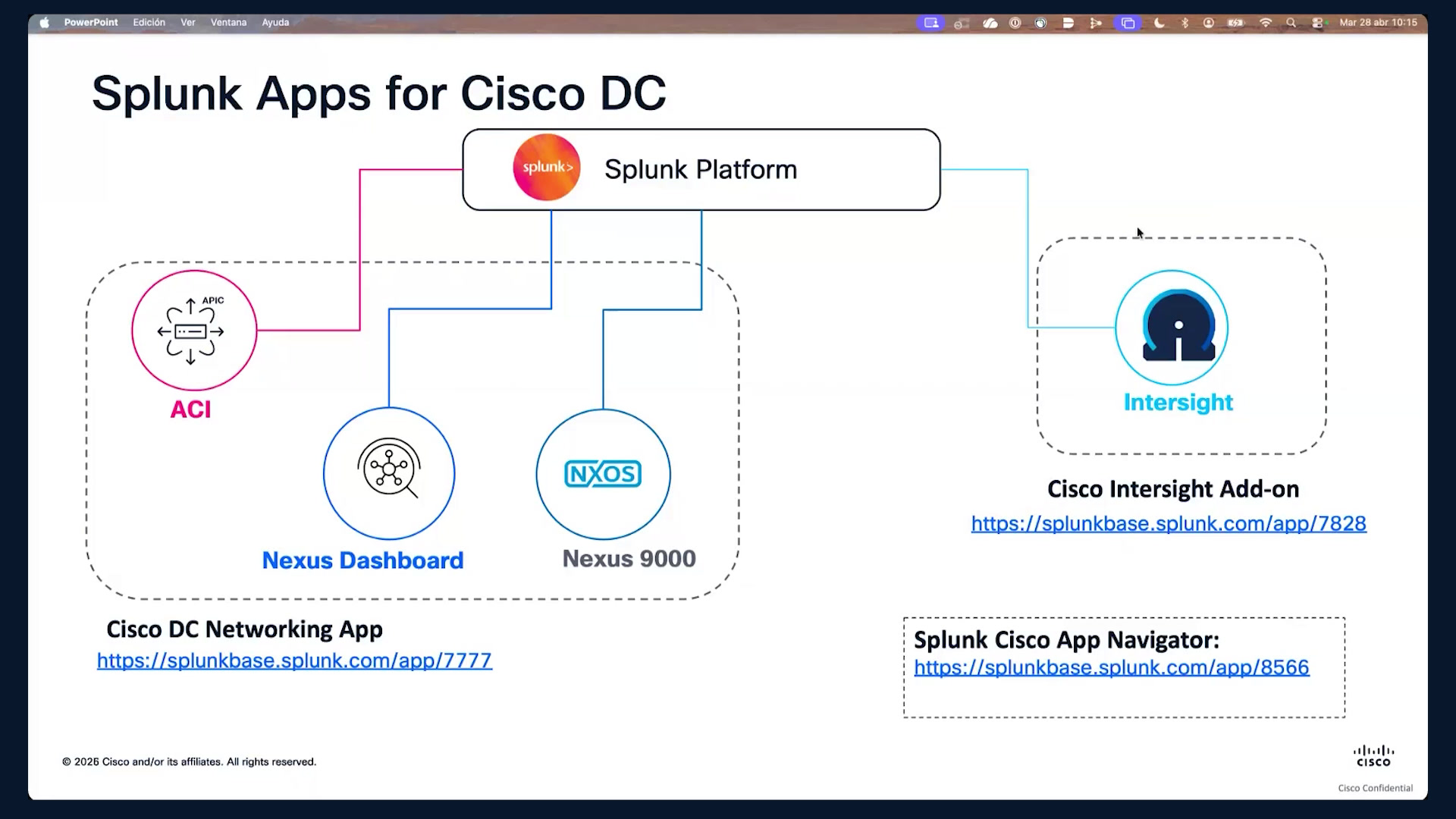Open battery status in menu bar
This screenshot has width=1456, height=819.
point(1236,23)
